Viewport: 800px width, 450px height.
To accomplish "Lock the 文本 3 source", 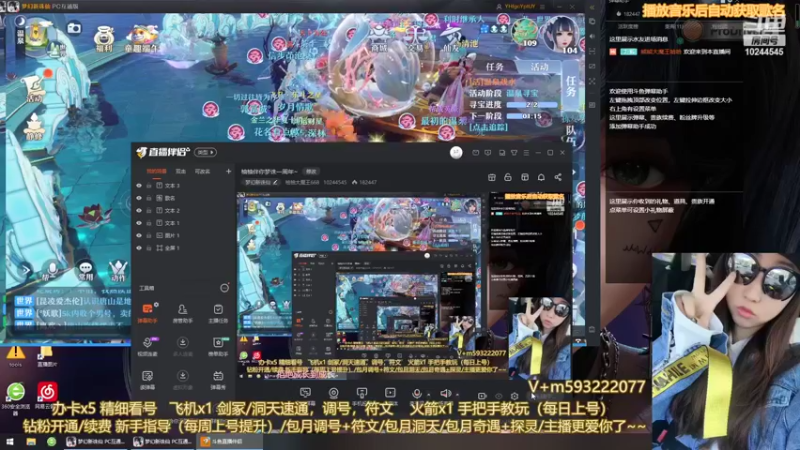I will pyautogui.click(x=149, y=186).
